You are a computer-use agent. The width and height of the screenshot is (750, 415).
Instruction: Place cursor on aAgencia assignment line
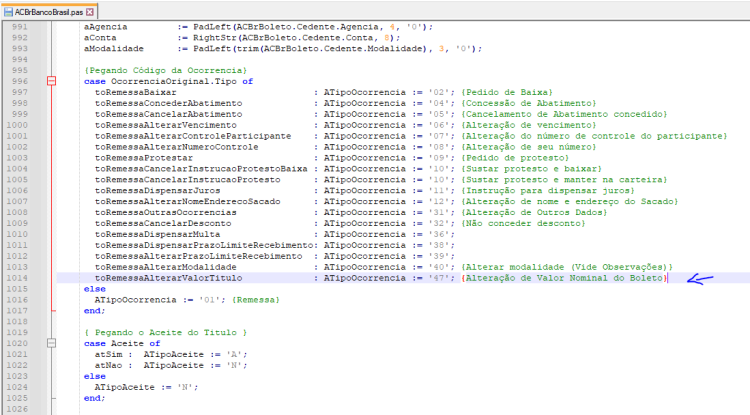(x=258, y=27)
